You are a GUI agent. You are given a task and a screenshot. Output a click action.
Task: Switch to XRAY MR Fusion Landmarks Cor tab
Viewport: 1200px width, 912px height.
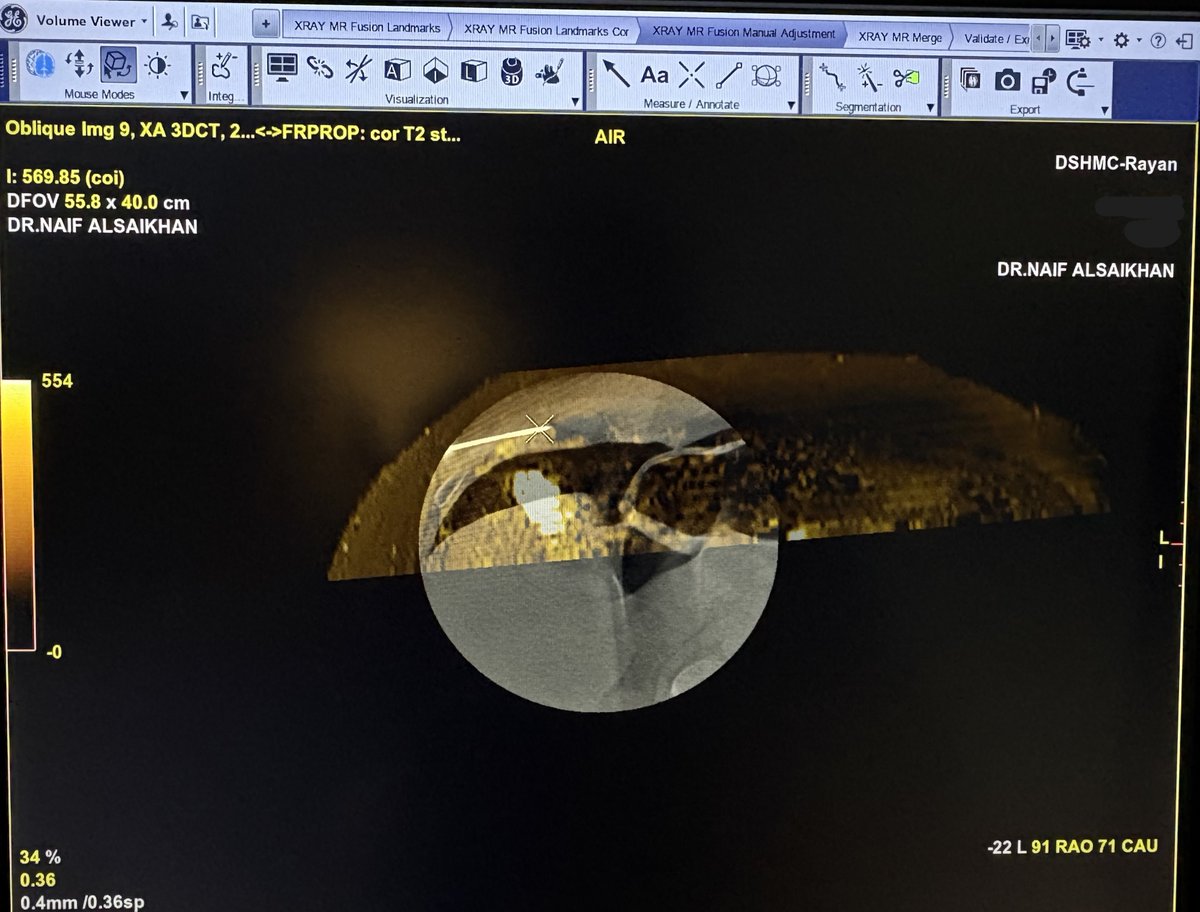(546, 30)
